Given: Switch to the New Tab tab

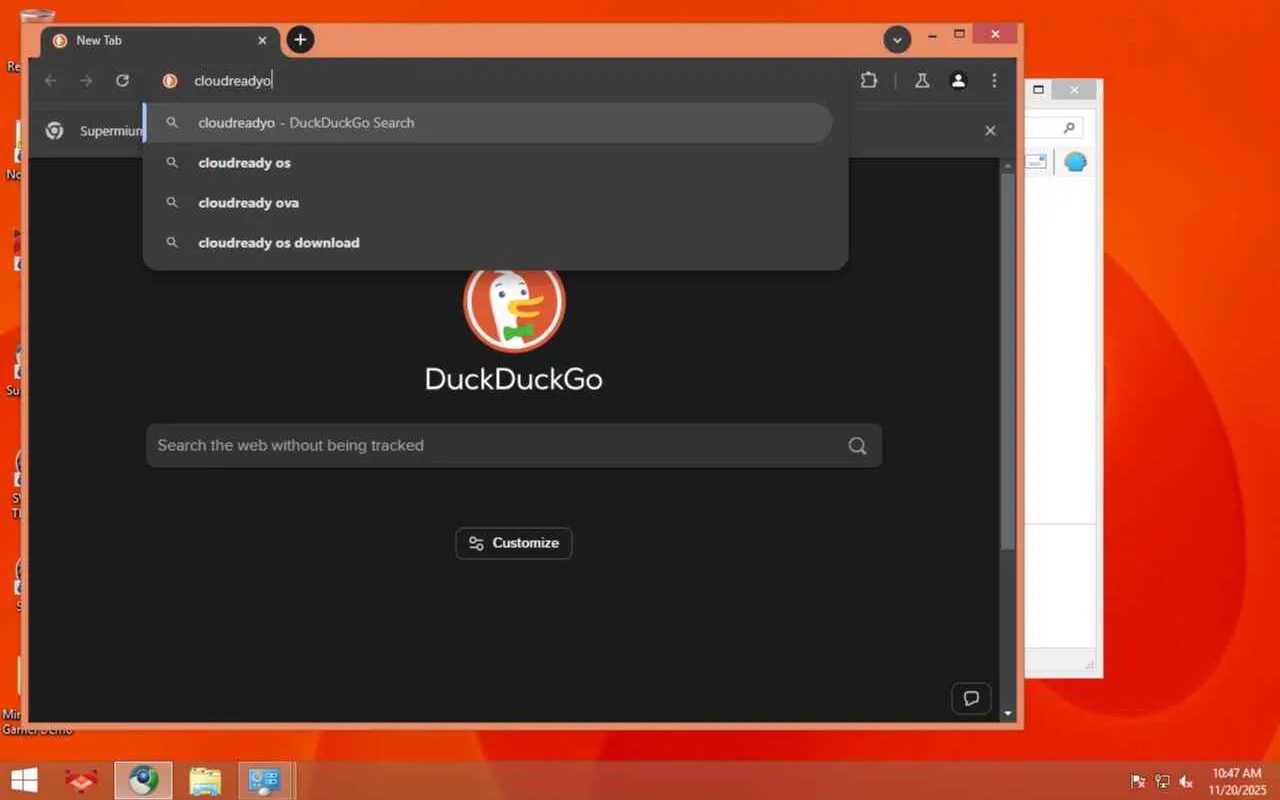Looking at the screenshot, I should [x=160, y=41].
